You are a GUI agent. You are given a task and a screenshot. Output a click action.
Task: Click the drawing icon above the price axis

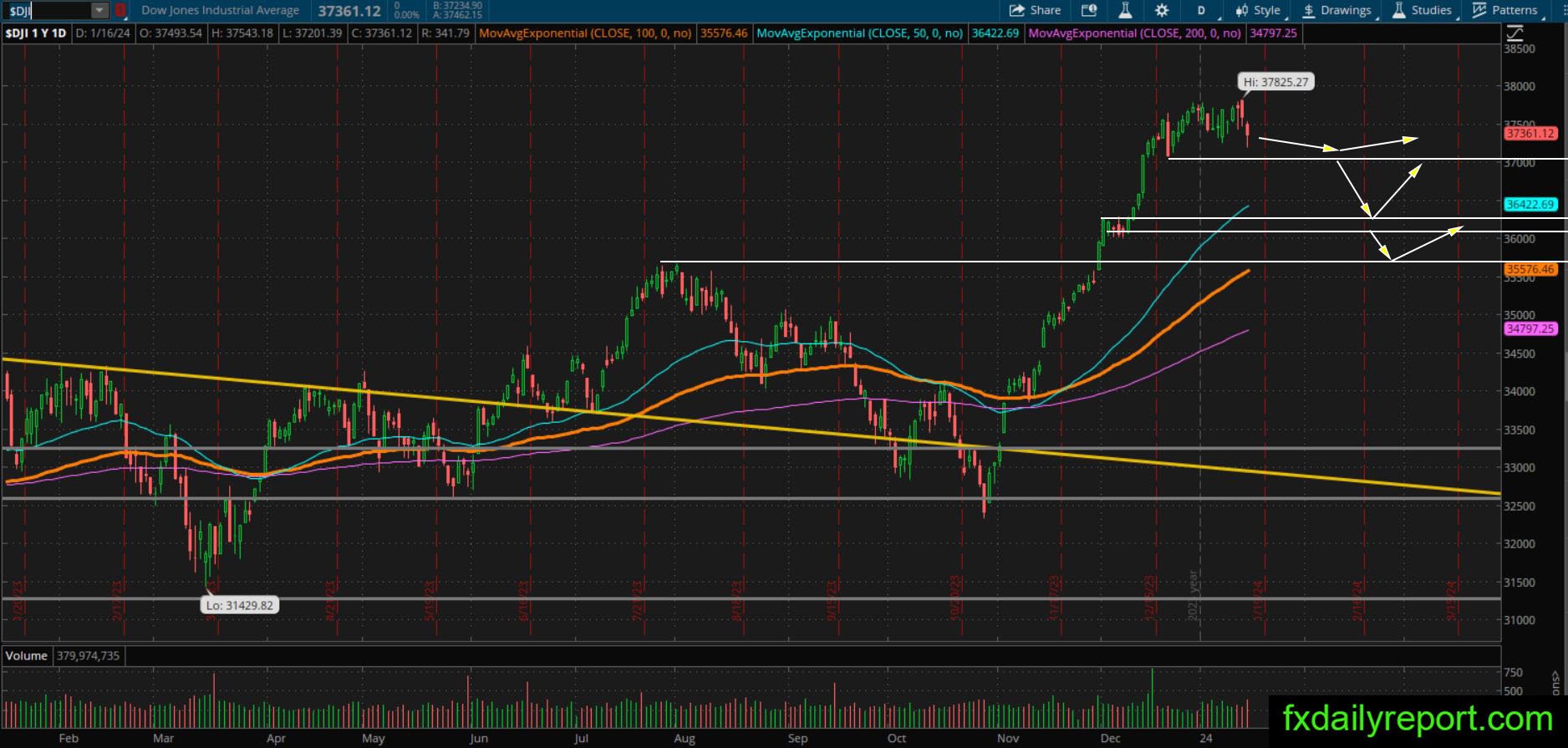click(x=1515, y=33)
